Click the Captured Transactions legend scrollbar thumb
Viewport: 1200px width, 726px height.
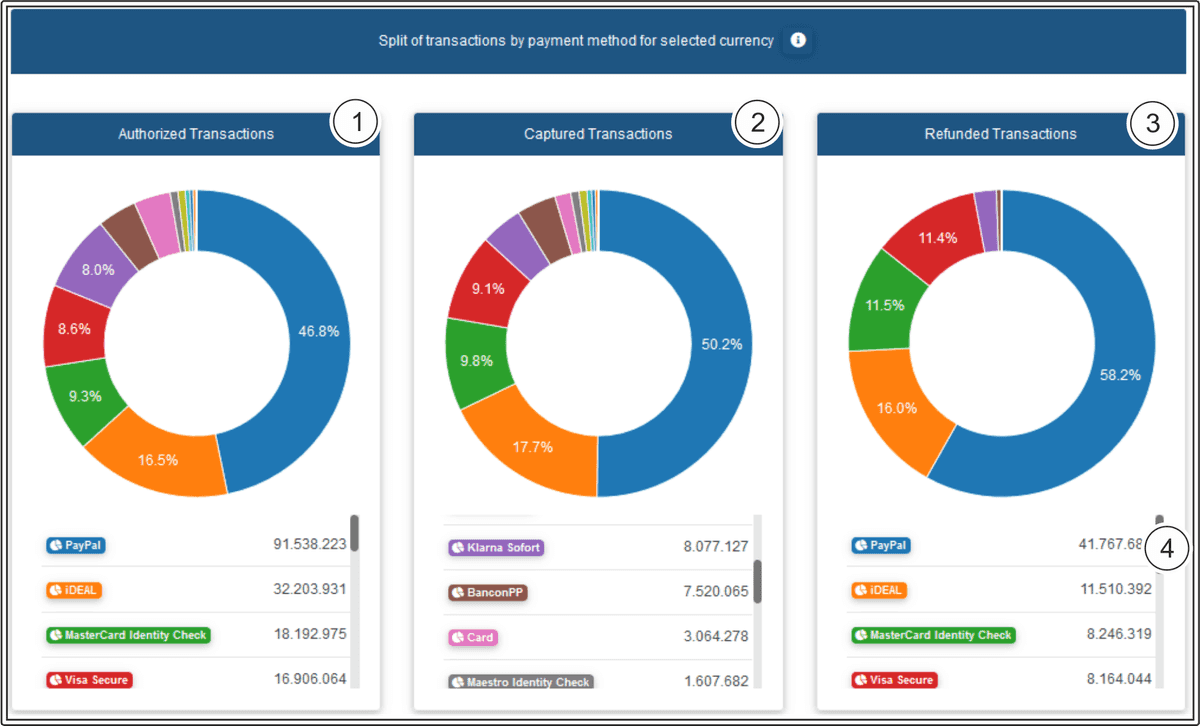click(757, 581)
